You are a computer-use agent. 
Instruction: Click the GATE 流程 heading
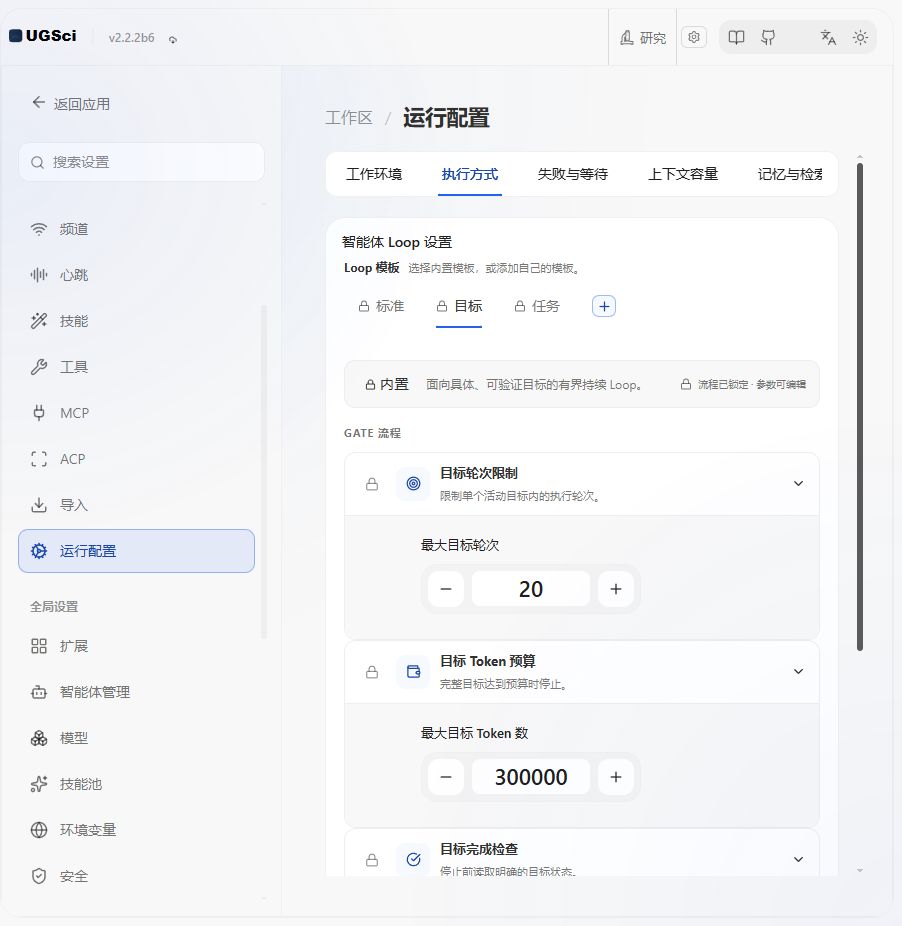(x=372, y=433)
